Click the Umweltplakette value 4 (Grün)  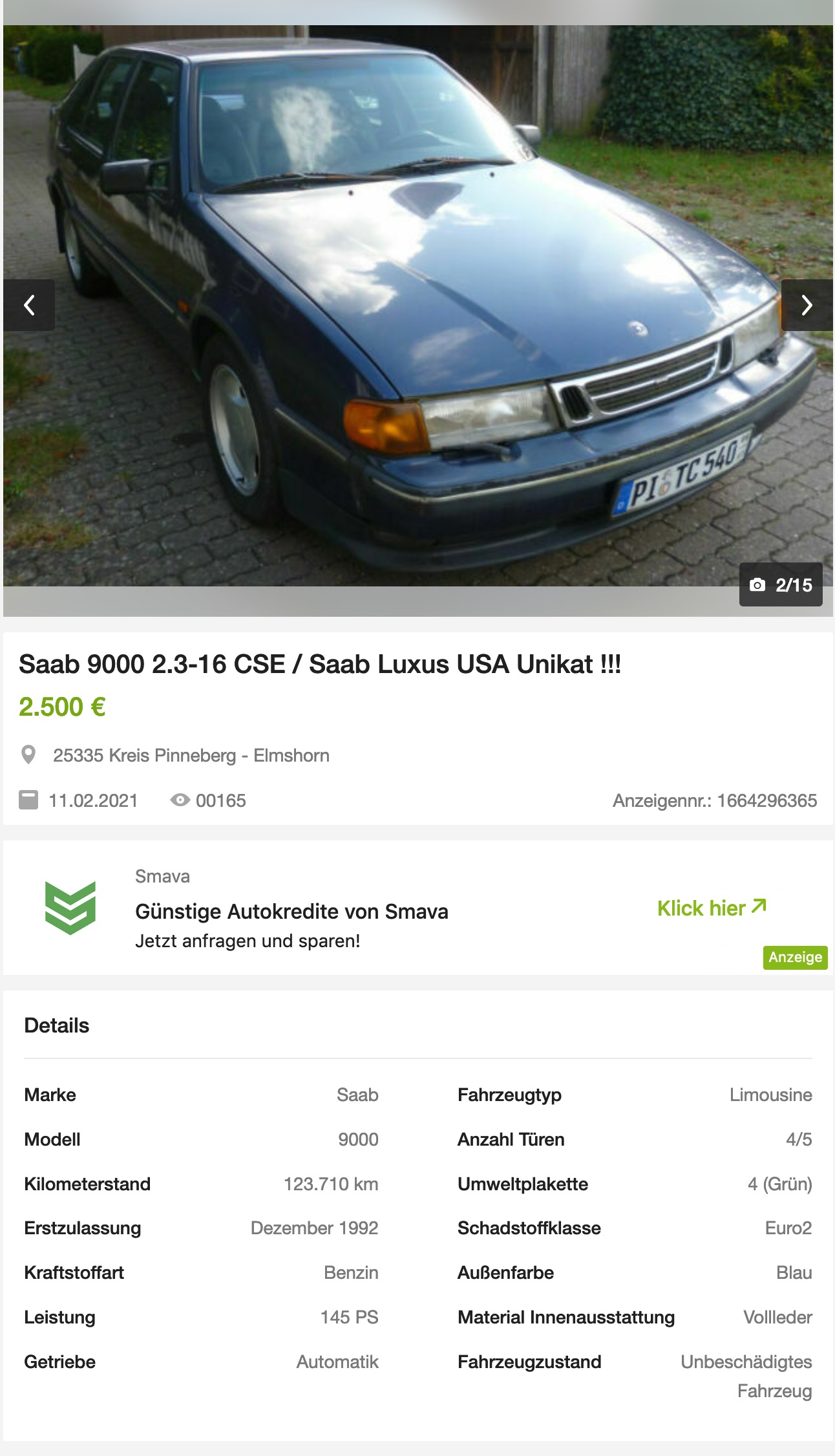coord(779,1184)
